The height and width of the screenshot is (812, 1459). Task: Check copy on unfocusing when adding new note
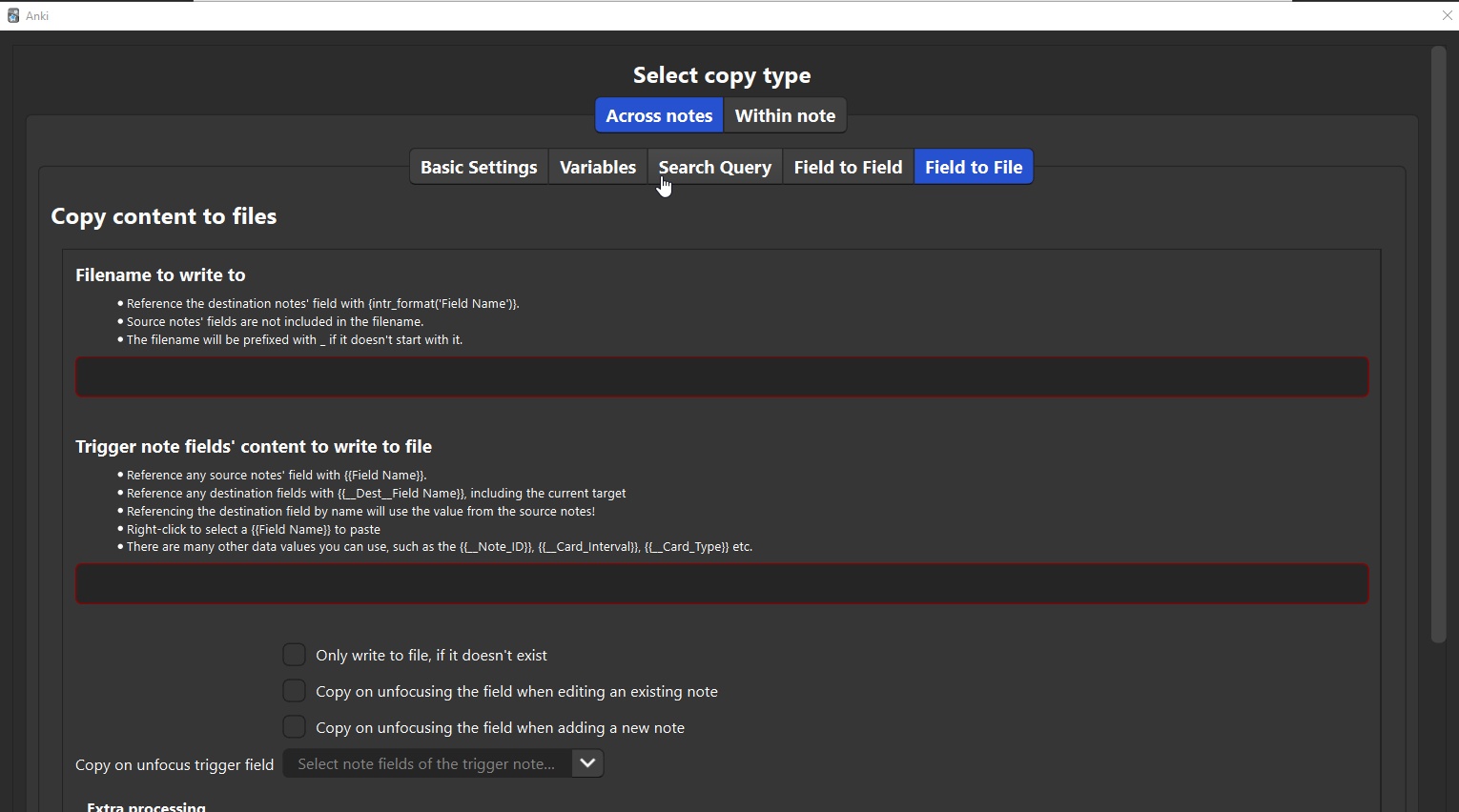pyautogui.click(x=295, y=727)
